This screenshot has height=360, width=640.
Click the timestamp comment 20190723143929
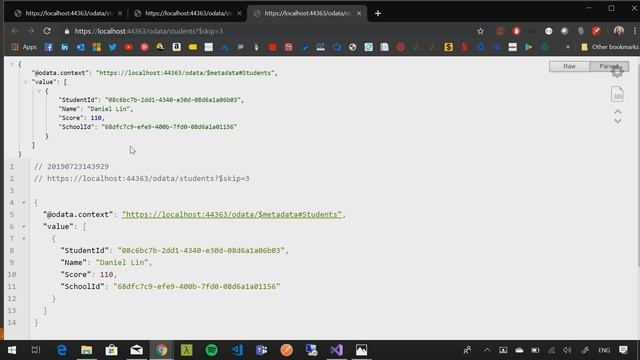[71, 167]
